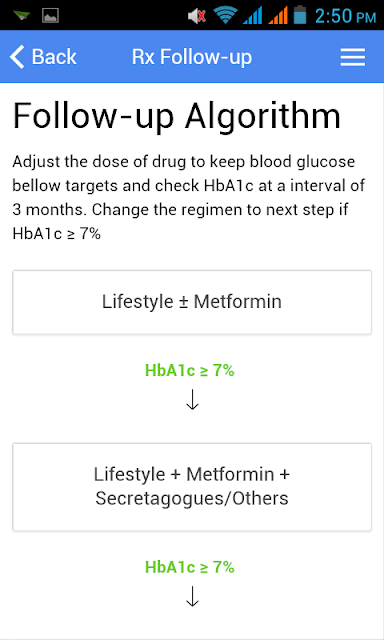
Task: Tap the picture notification icon
Action: (51, 16)
